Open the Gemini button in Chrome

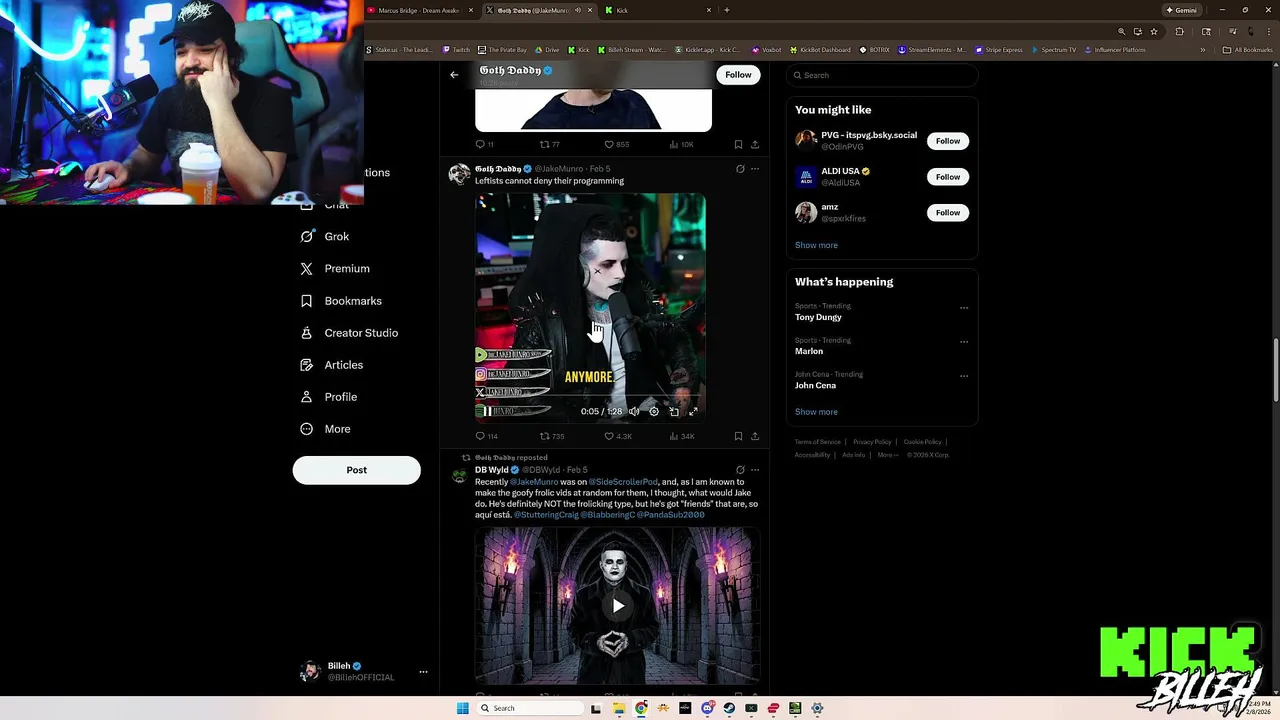tap(1181, 10)
